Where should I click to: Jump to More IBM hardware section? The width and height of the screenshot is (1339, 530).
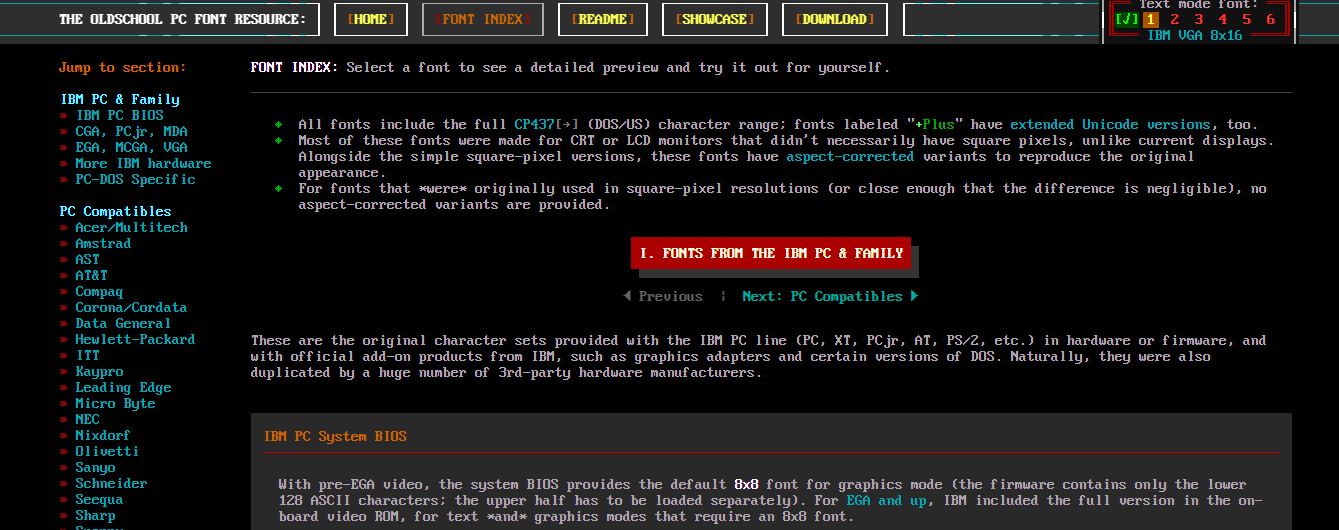(x=143, y=163)
